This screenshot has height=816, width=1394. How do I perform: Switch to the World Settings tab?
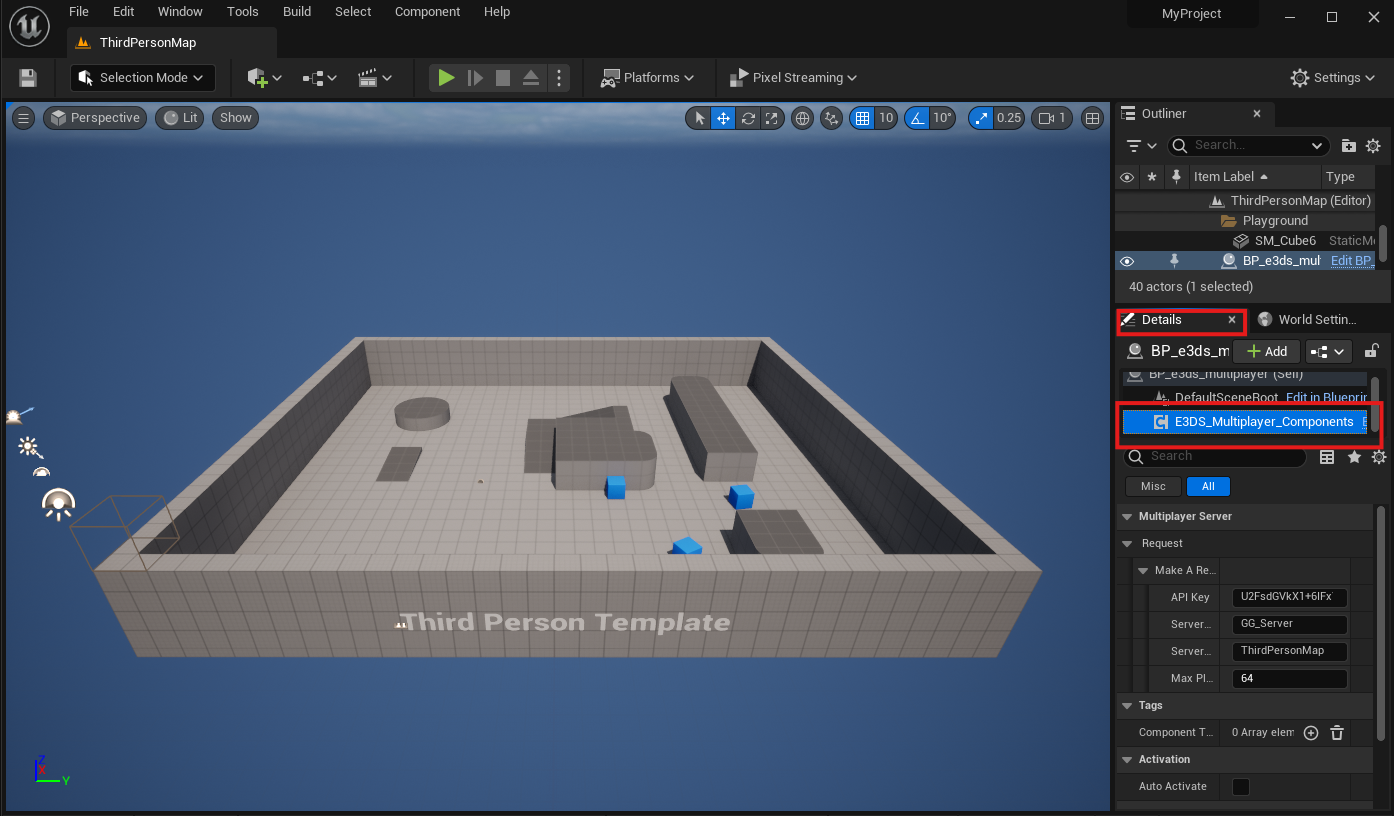1309,320
